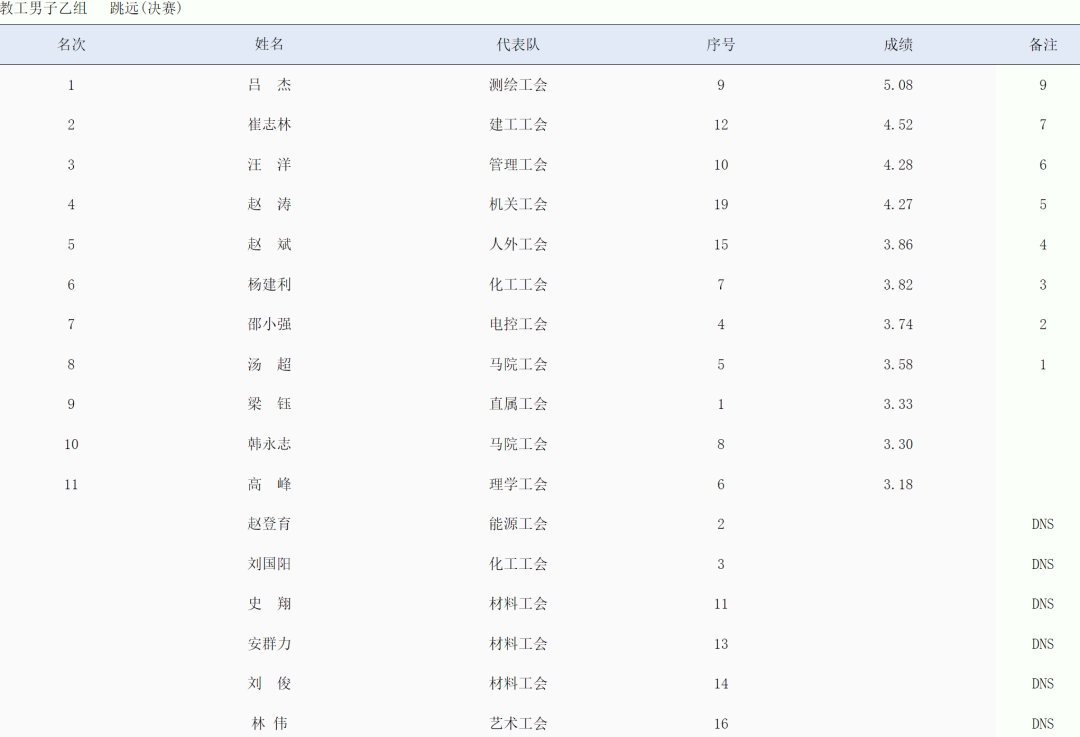Click the 代表队 column header
Screen dimensions: 1080x737
[x=518, y=45]
